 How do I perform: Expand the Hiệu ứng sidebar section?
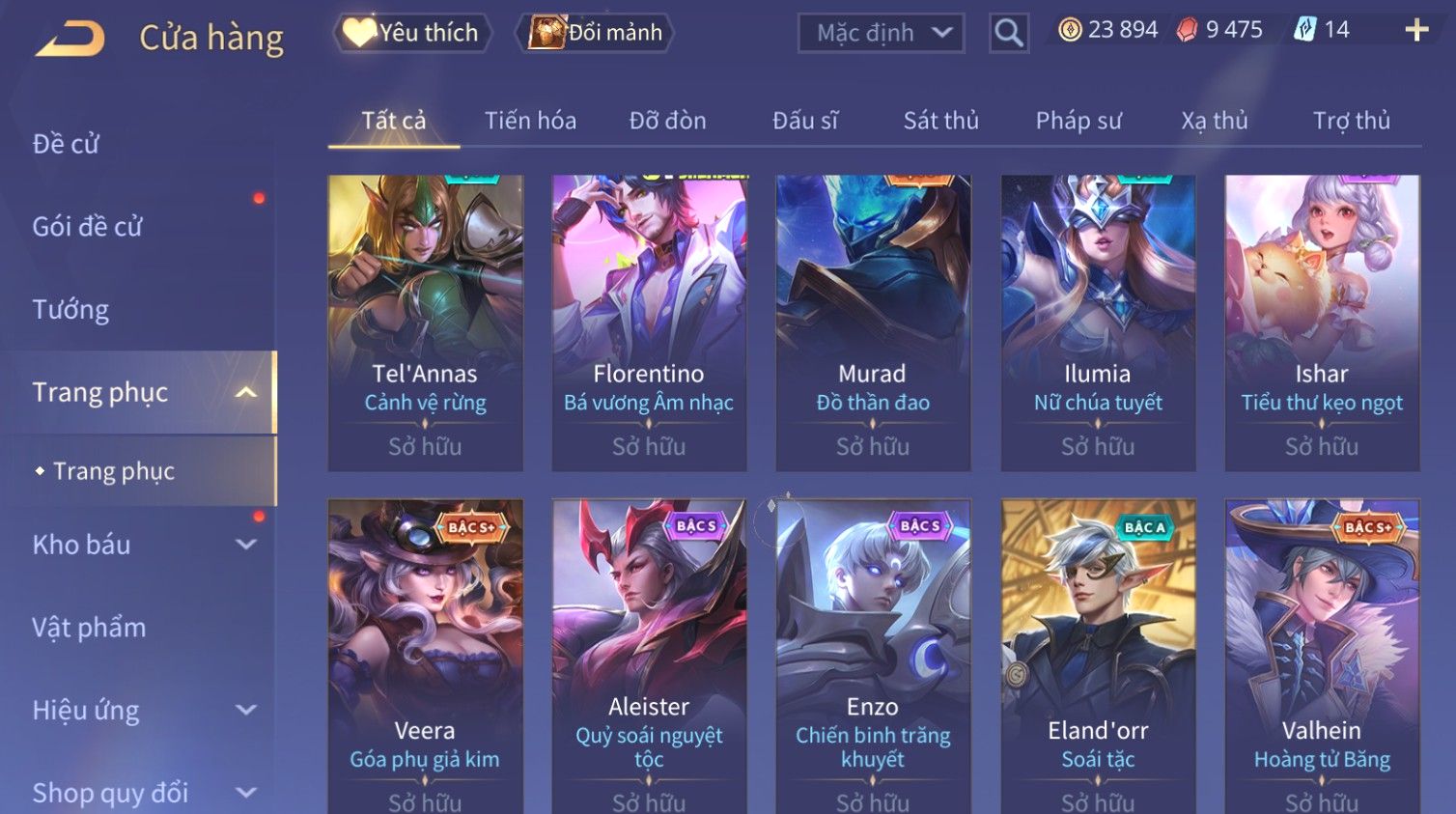point(246,711)
